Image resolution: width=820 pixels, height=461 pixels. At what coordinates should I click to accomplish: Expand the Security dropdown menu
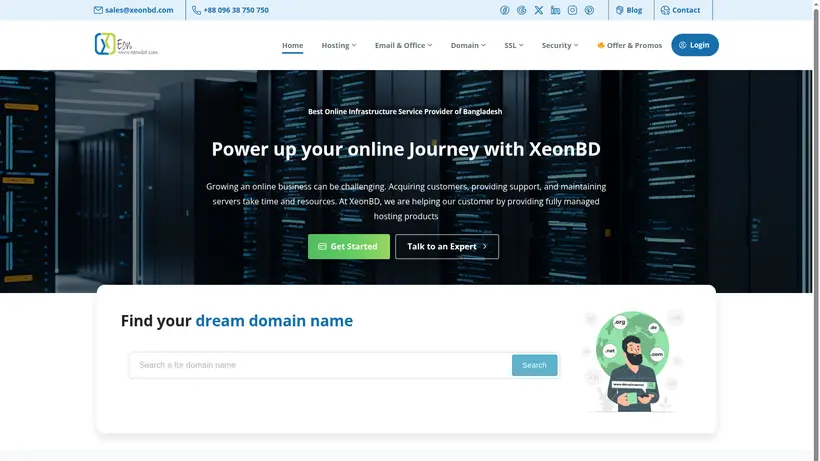(x=560, y=45)
